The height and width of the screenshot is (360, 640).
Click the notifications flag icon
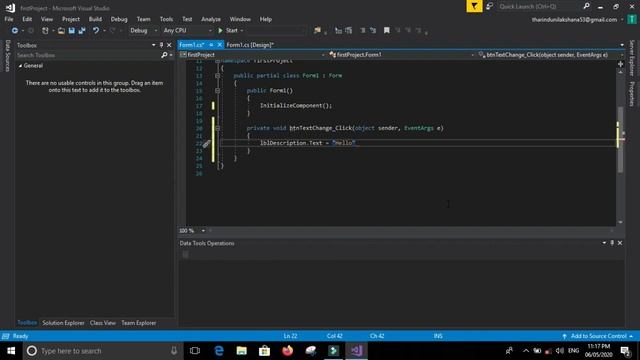[x=474, y=7]
